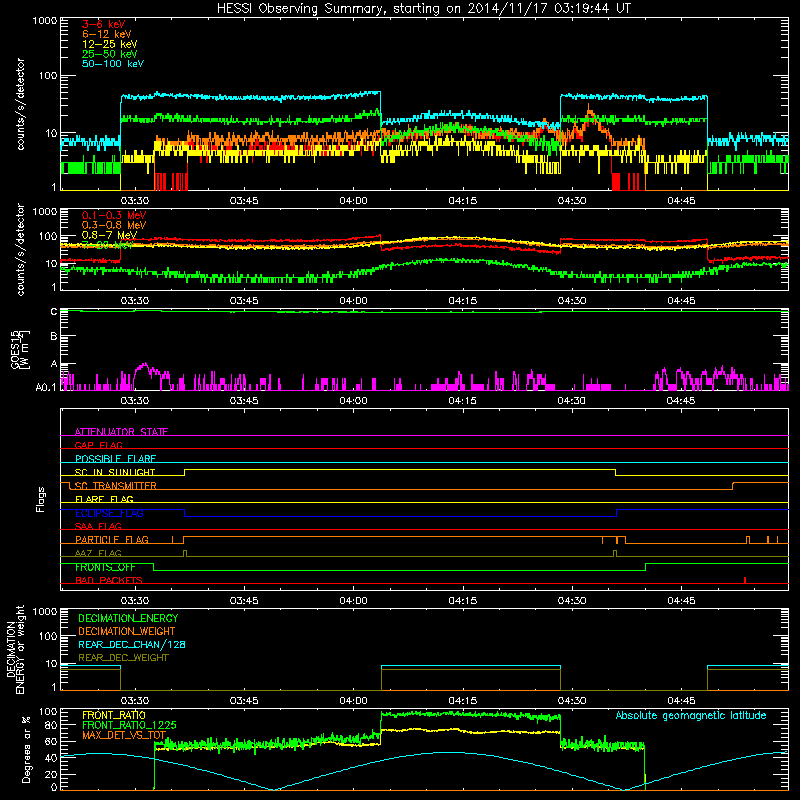
Task: Click the Absolute geomagnetic latitude label
Action: coord(691,716)
